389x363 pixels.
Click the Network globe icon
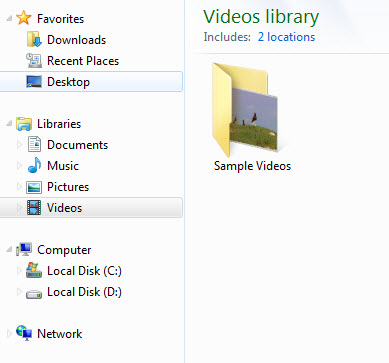[24, 333]
